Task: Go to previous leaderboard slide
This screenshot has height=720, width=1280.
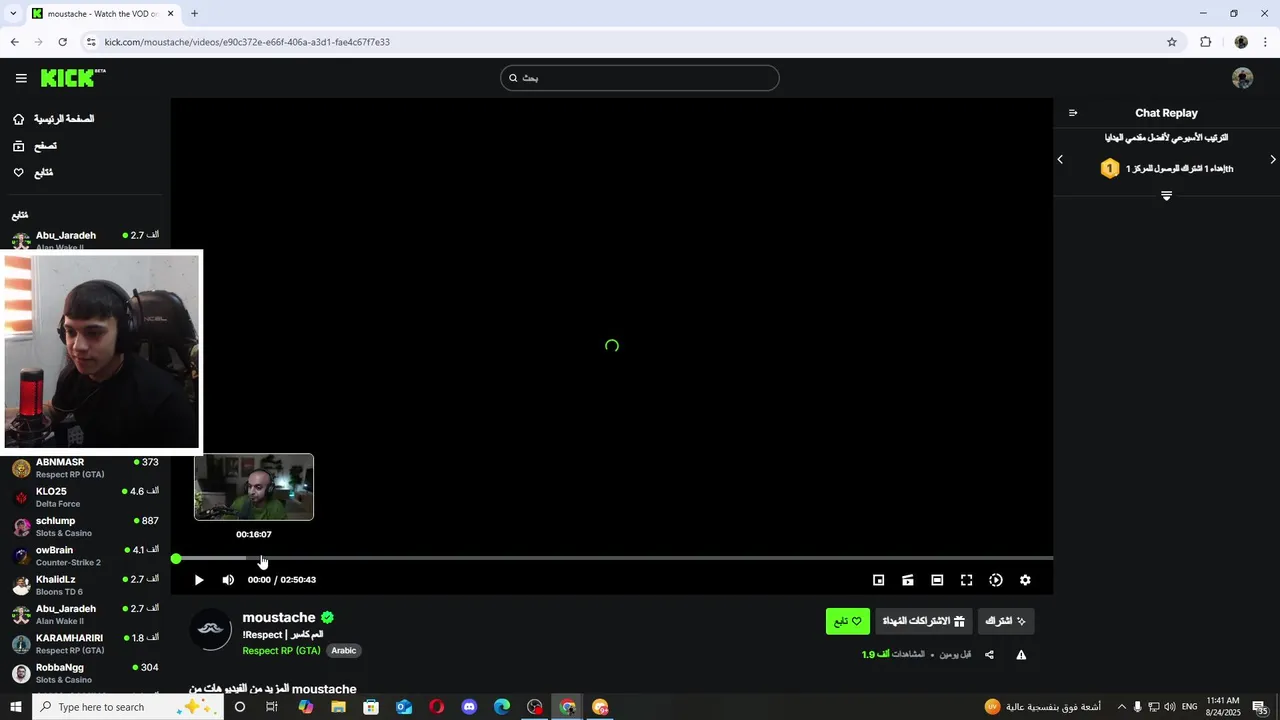Action: [1060, 159]
